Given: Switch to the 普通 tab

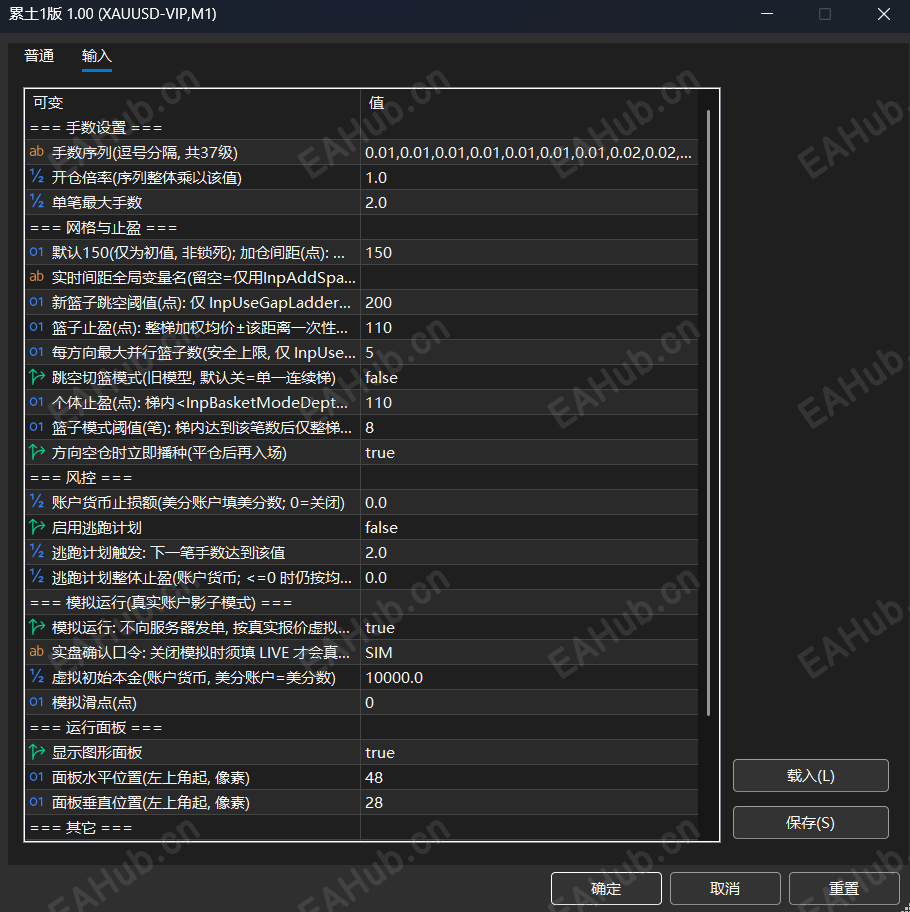Looking at the screenshot, I should pyautogui.click(x=39, y=56).
